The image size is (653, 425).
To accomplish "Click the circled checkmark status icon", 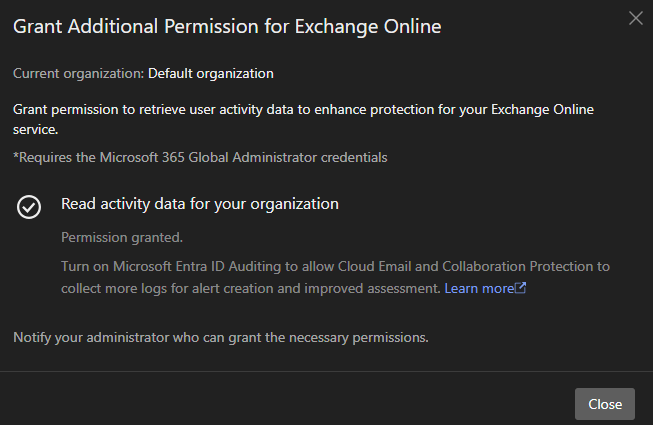I will coord(29,206).
